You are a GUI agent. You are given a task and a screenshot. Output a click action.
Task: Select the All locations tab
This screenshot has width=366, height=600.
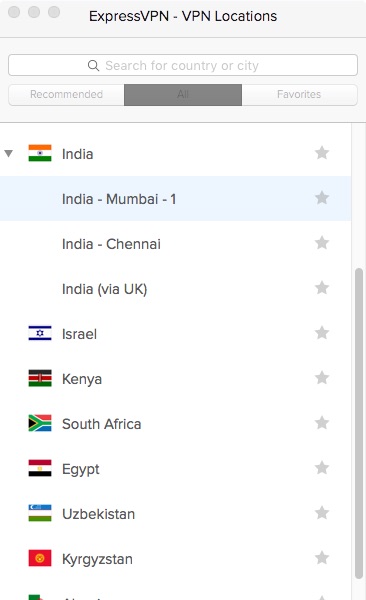pyautogui.click(x=183, y=95)
